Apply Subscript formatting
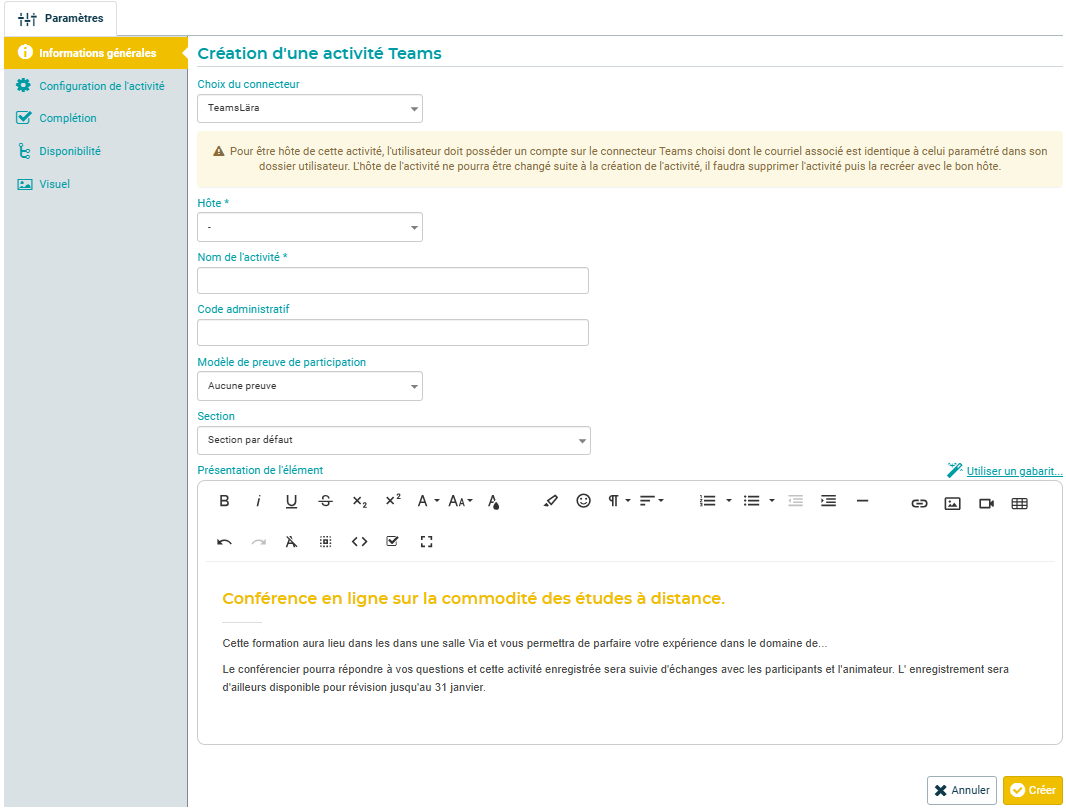1066x808 pixels. 360,502
